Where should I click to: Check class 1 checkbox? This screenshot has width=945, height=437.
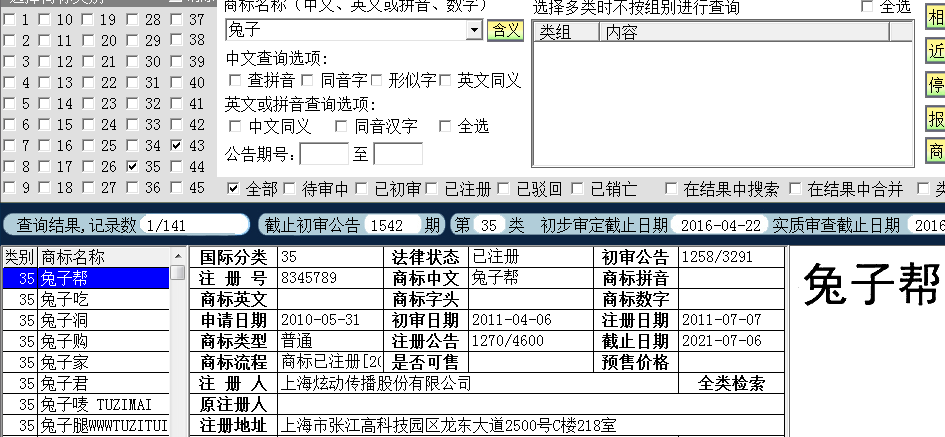8,19
